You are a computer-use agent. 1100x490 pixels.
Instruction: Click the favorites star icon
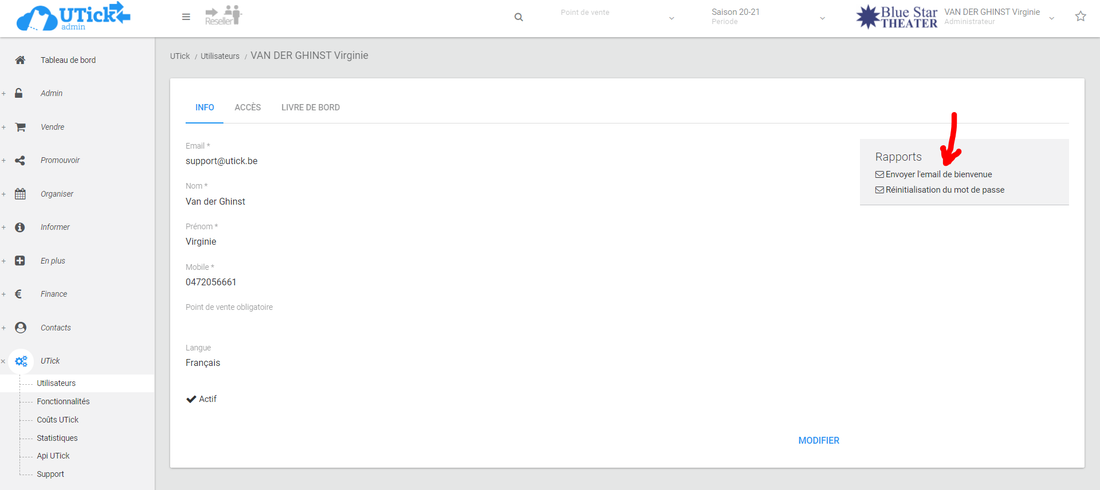click(1080, 17)
